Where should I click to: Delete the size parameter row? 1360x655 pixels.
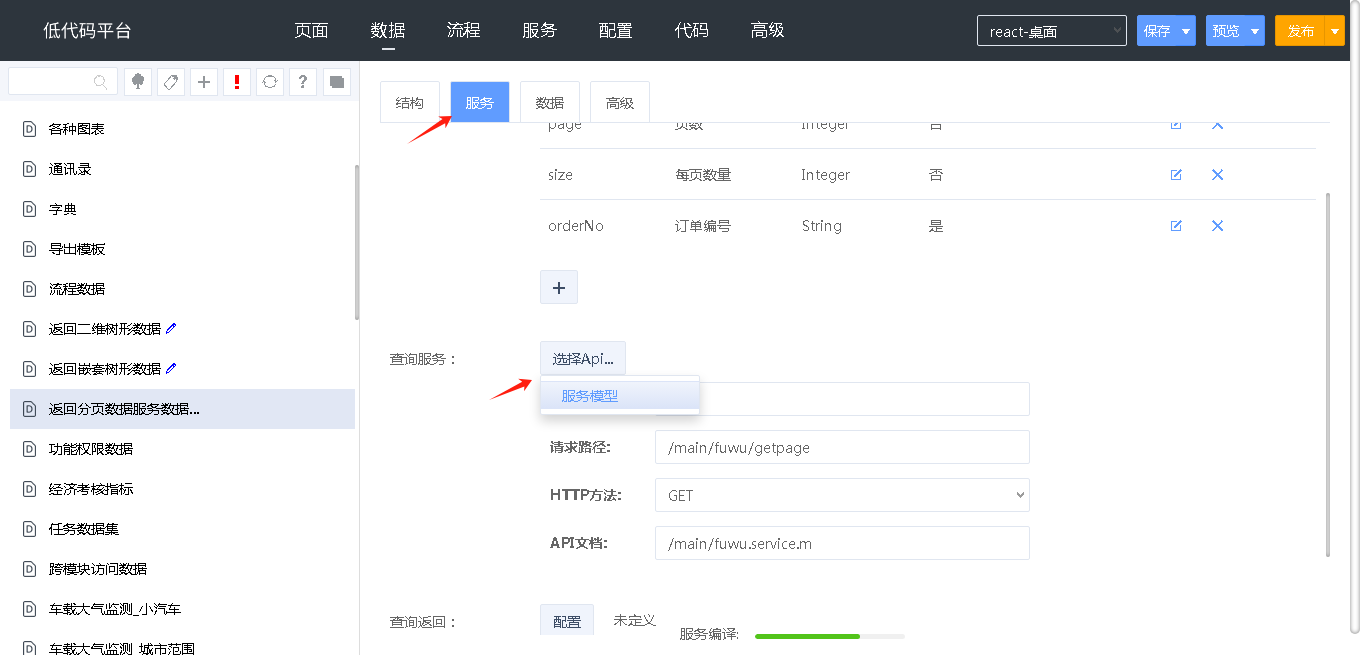[1218, 174]
